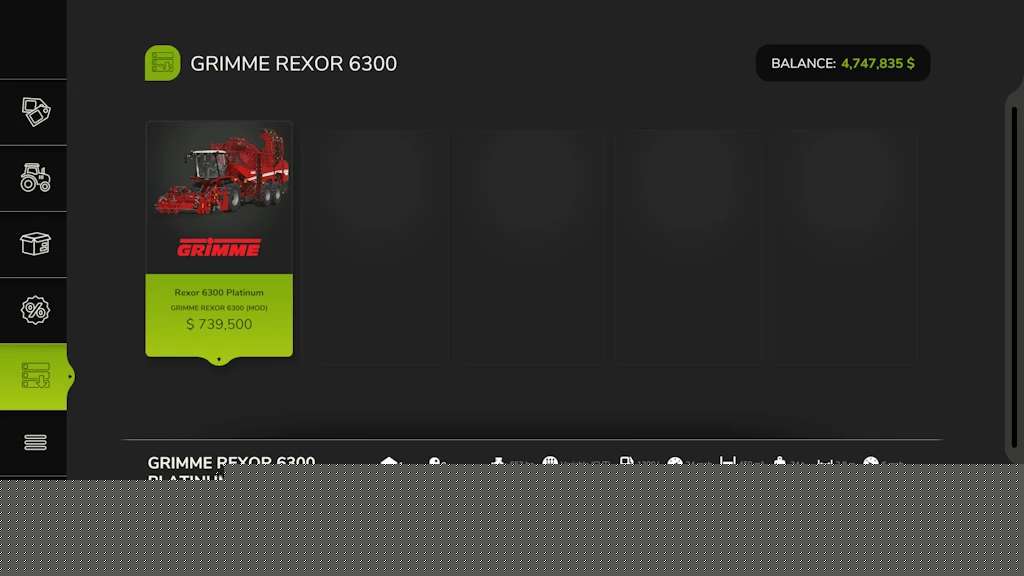Select the tractor Vehicles category icon
The image size is (1024, 576).
click(x=35, y=178)
